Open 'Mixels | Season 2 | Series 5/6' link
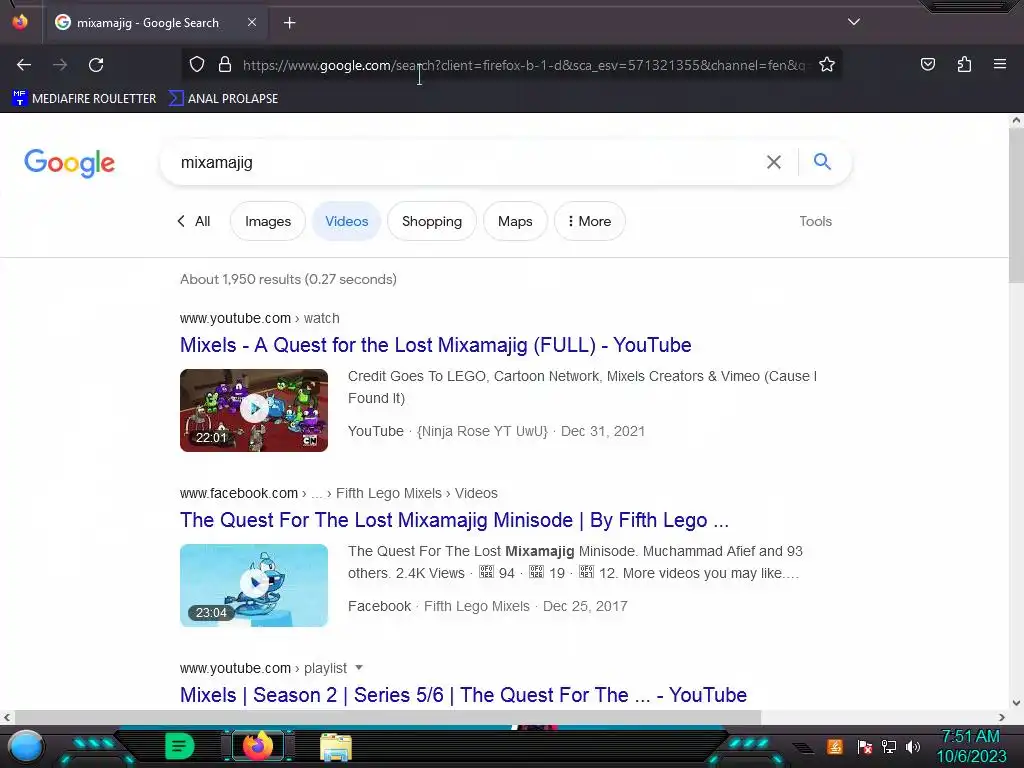Screen dimensions: 1024x768 (x=464, y=695)
